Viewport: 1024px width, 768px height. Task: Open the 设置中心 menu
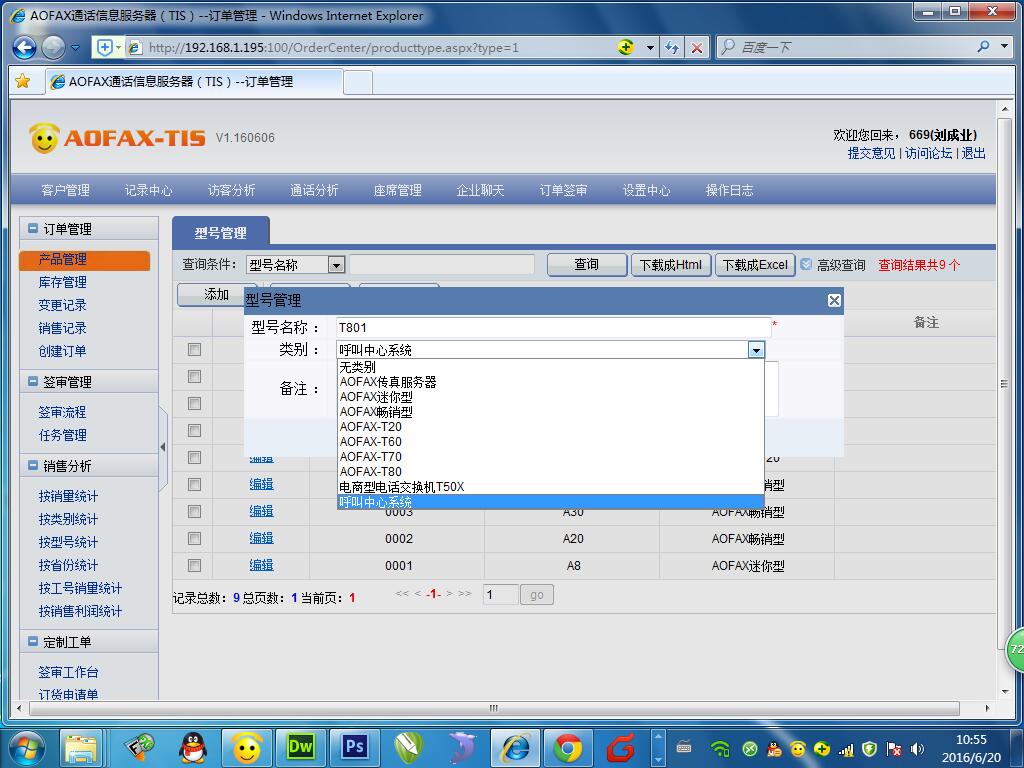[646, 189]
